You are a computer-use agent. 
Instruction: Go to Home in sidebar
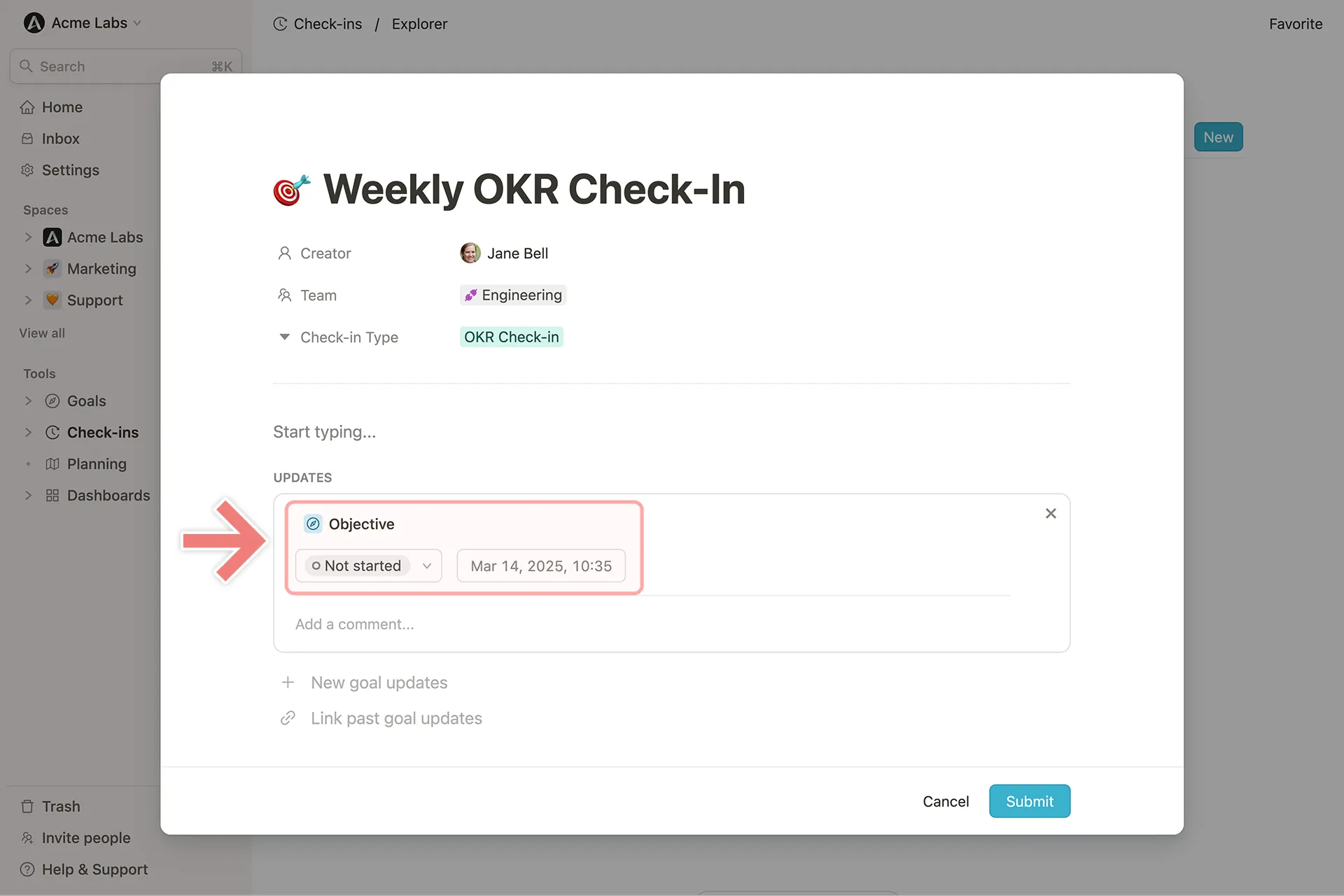point(62,107)
